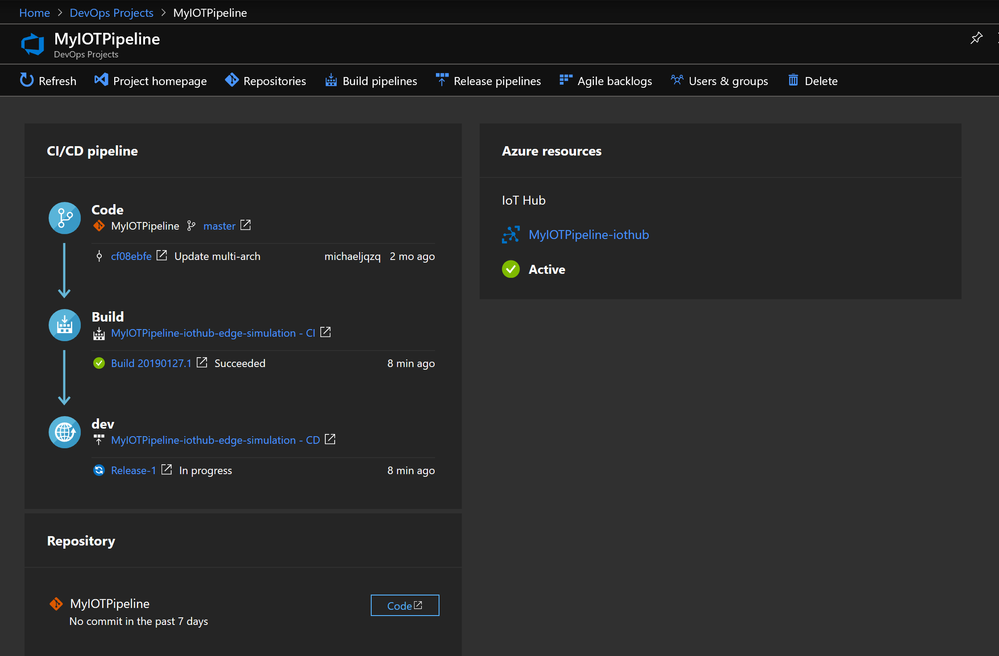
Task: Open Release pipelines from the toolbar
Action: point(488,81)
